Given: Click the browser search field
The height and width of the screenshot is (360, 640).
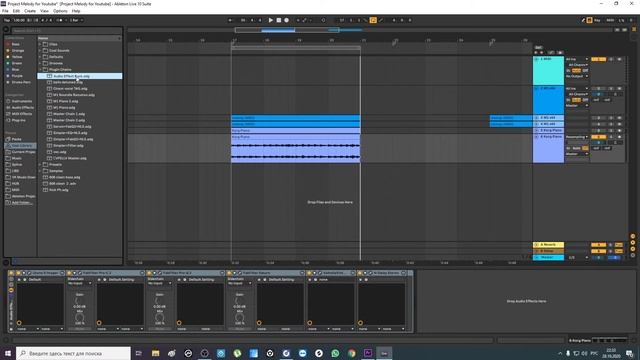Looking at the screenshot, I should pyautogui.click(x=66, y=31).
